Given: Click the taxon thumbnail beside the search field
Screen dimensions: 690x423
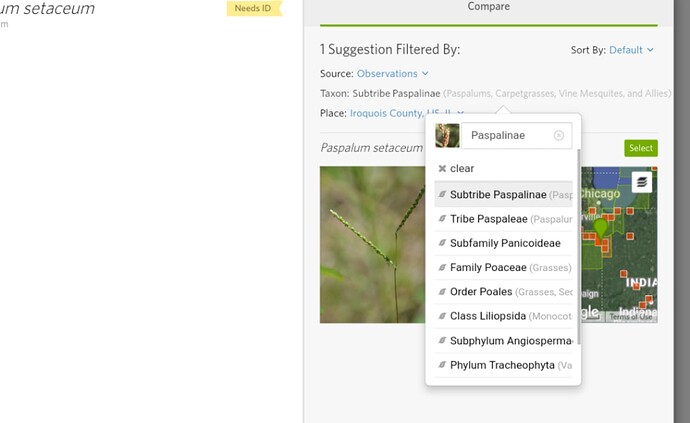Looking at the screenshot, I should [x=447, y=135].
